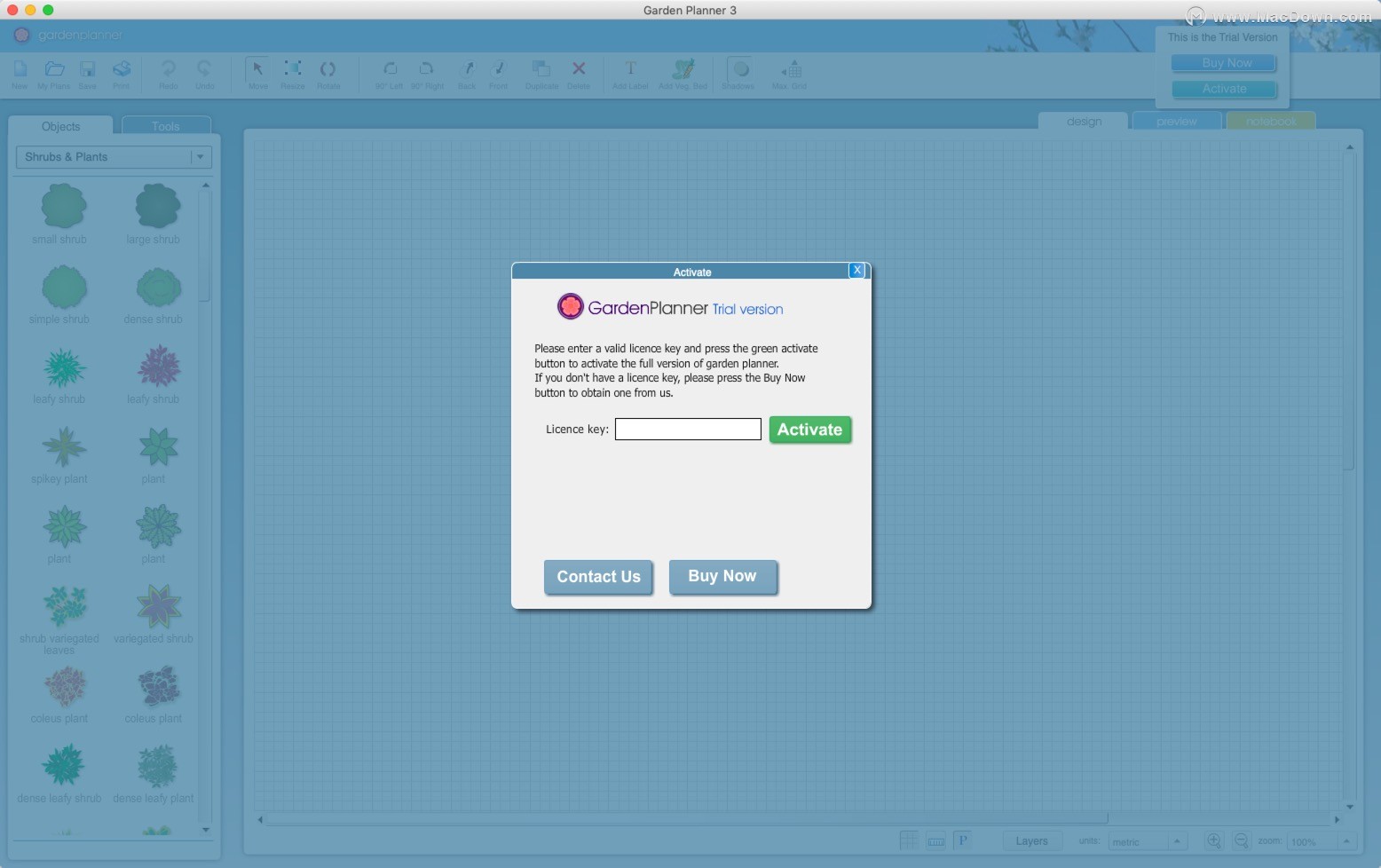Click the canvas vertical scrollbar down arrow
This screenshot has height=868, width=1381.
tap(1349, 807)
